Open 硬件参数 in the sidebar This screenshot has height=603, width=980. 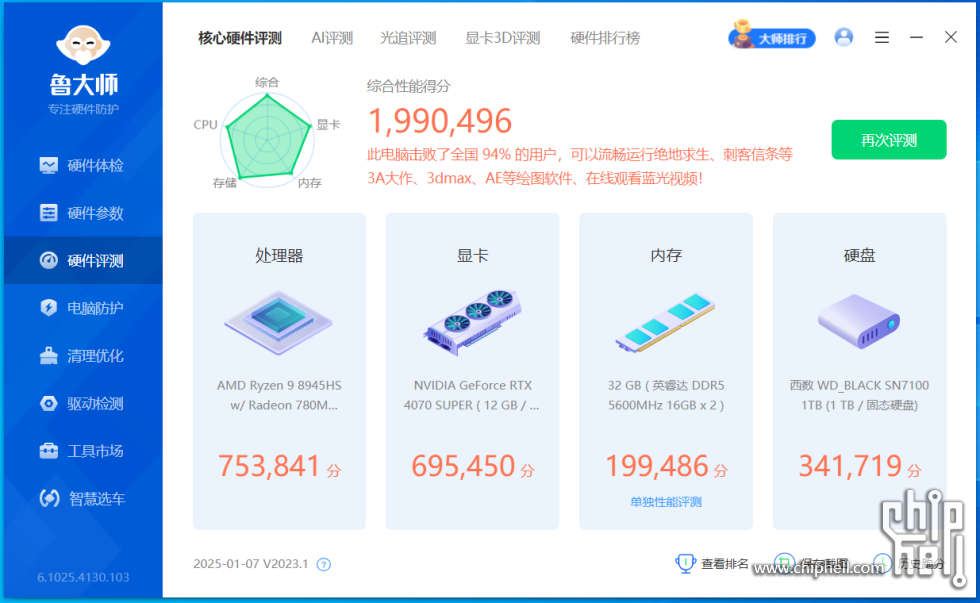pyautogui.click(x=83, y=213)
